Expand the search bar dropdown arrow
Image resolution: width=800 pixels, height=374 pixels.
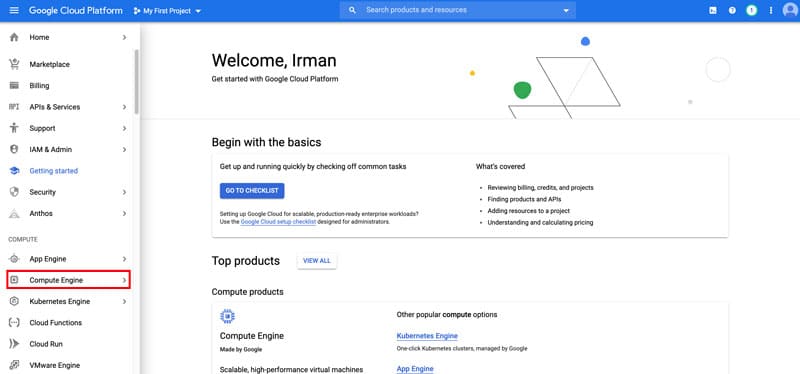566,11
